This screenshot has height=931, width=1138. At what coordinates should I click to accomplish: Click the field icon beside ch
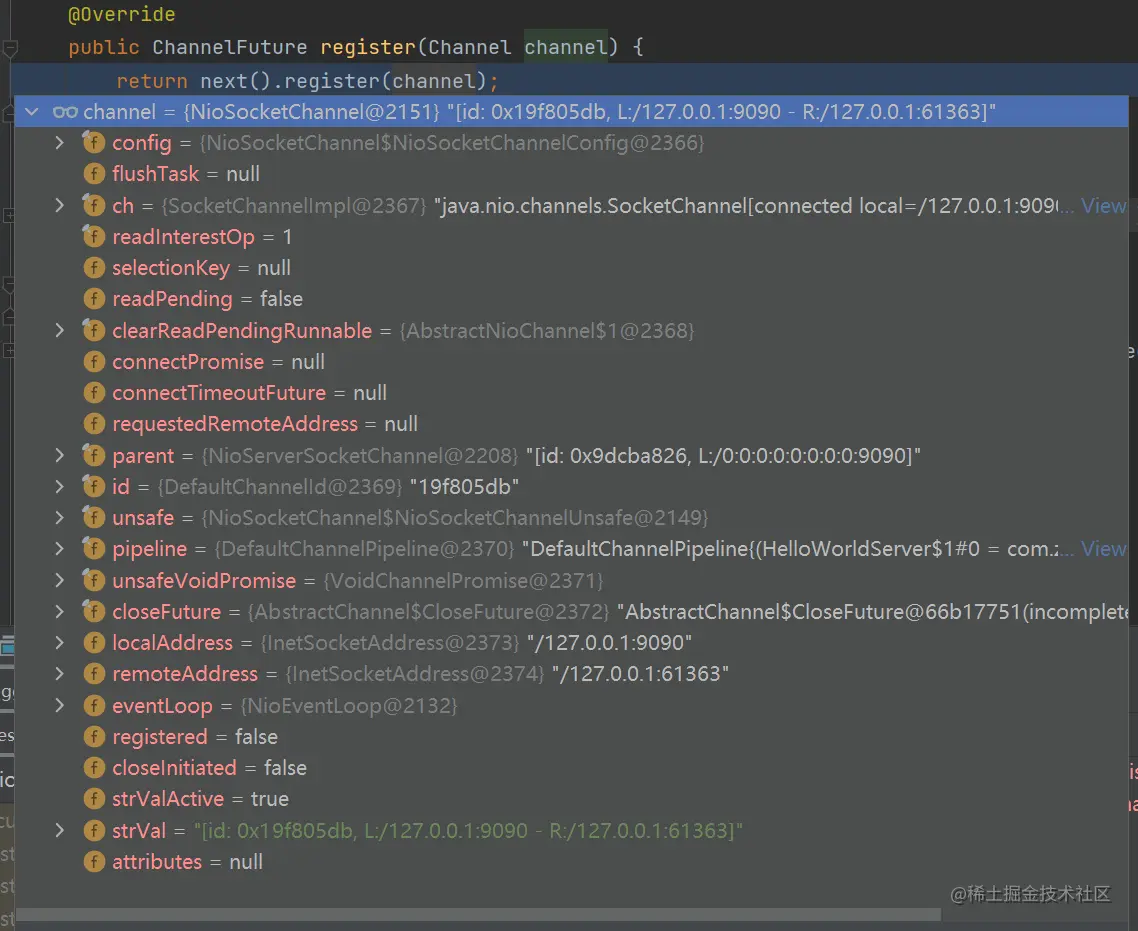(94, 205)
